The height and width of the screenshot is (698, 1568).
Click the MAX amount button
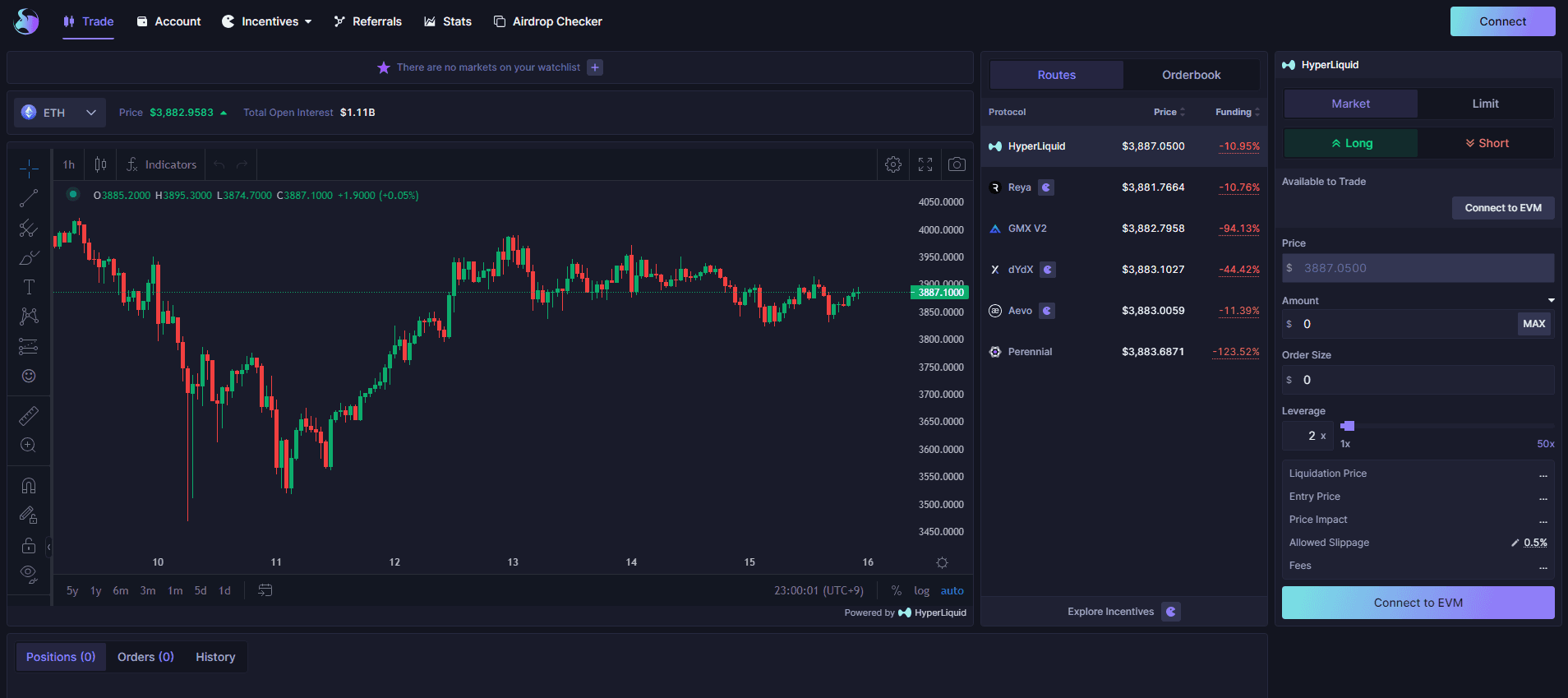coord(1533,324)
